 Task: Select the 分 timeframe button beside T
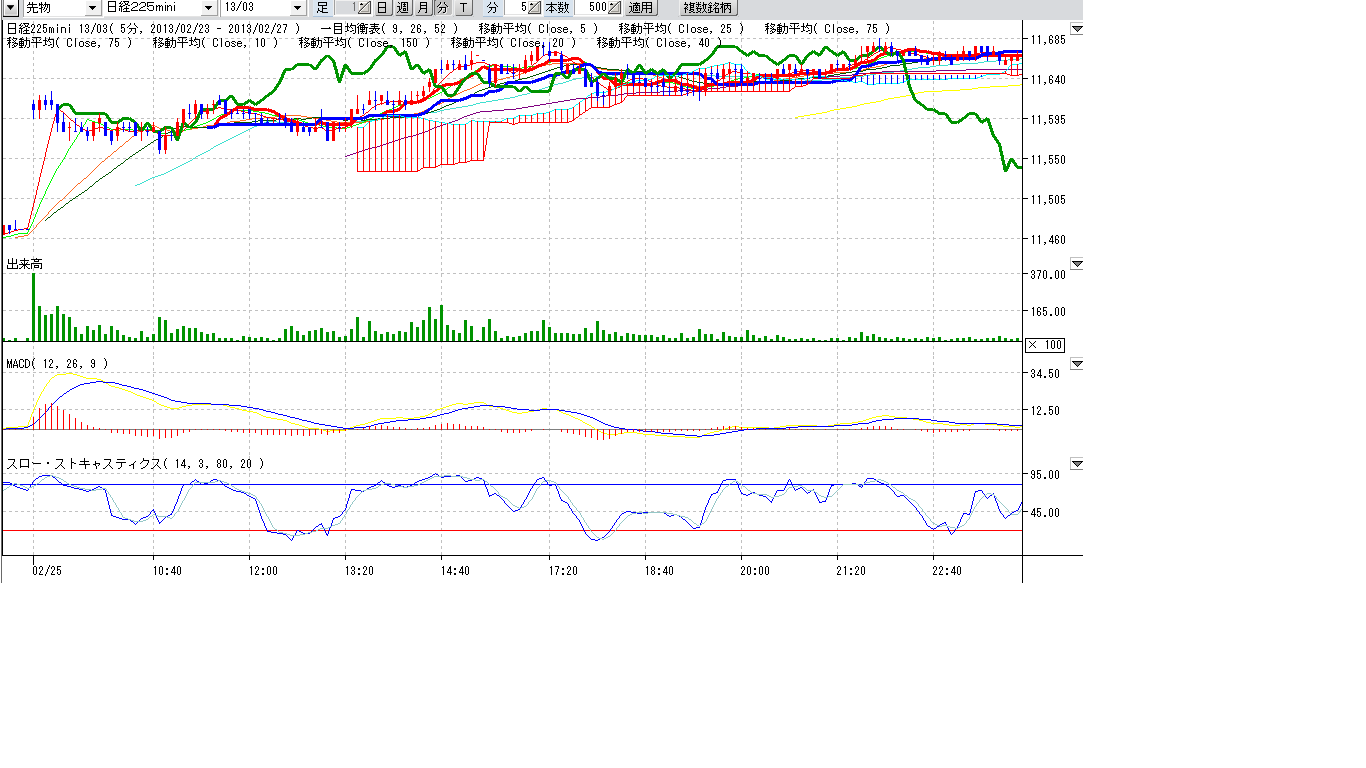442,8
